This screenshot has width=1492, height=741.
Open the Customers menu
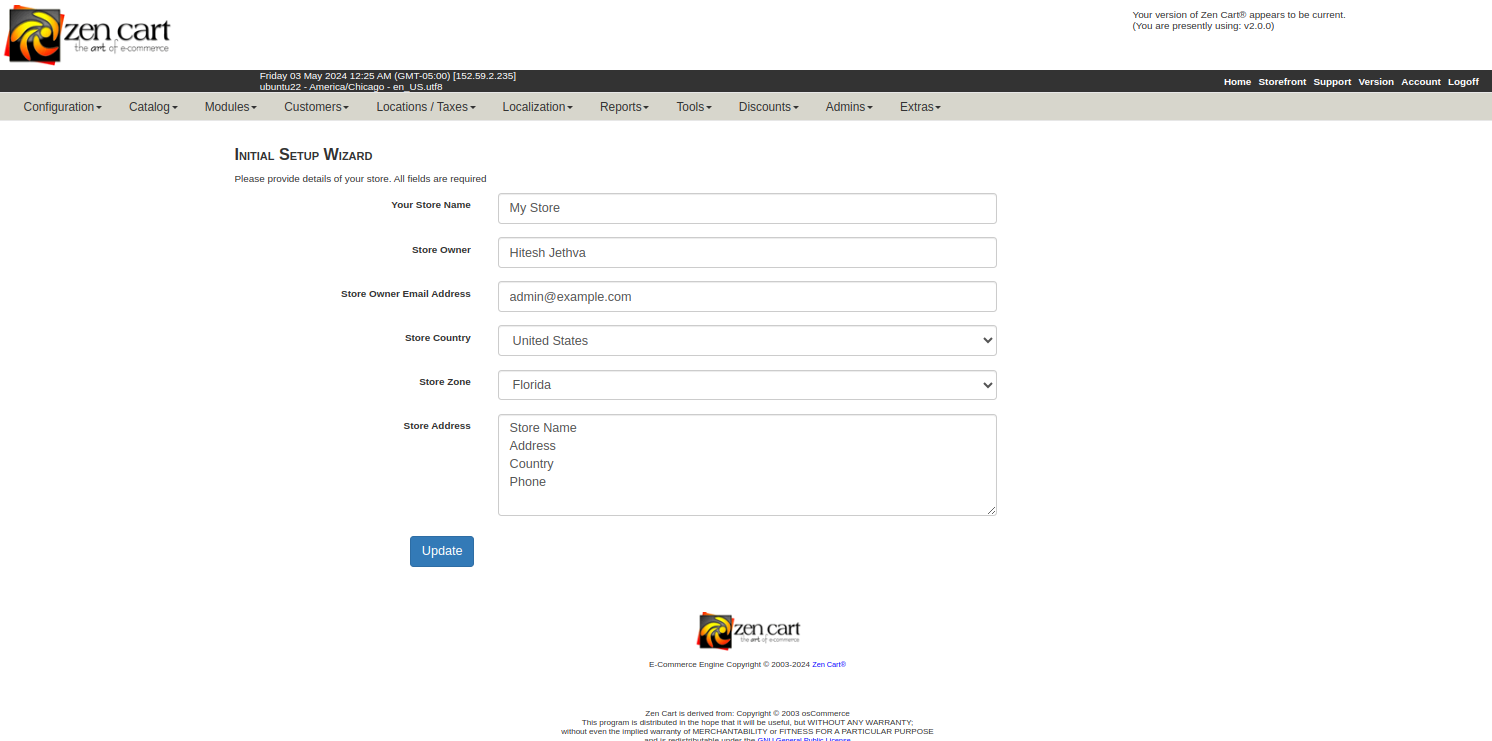coord(316,107)
